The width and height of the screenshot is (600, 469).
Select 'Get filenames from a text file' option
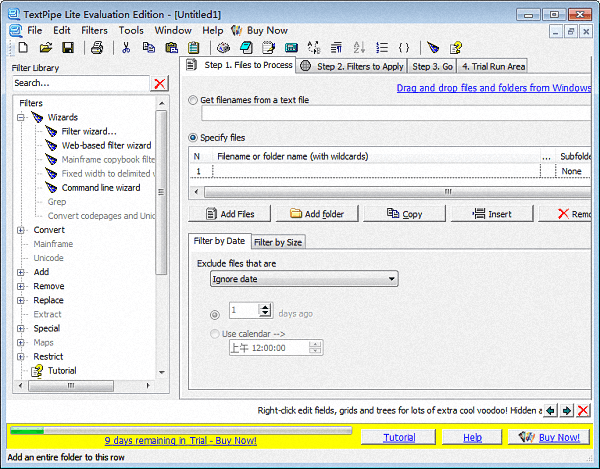coord(193,100)
